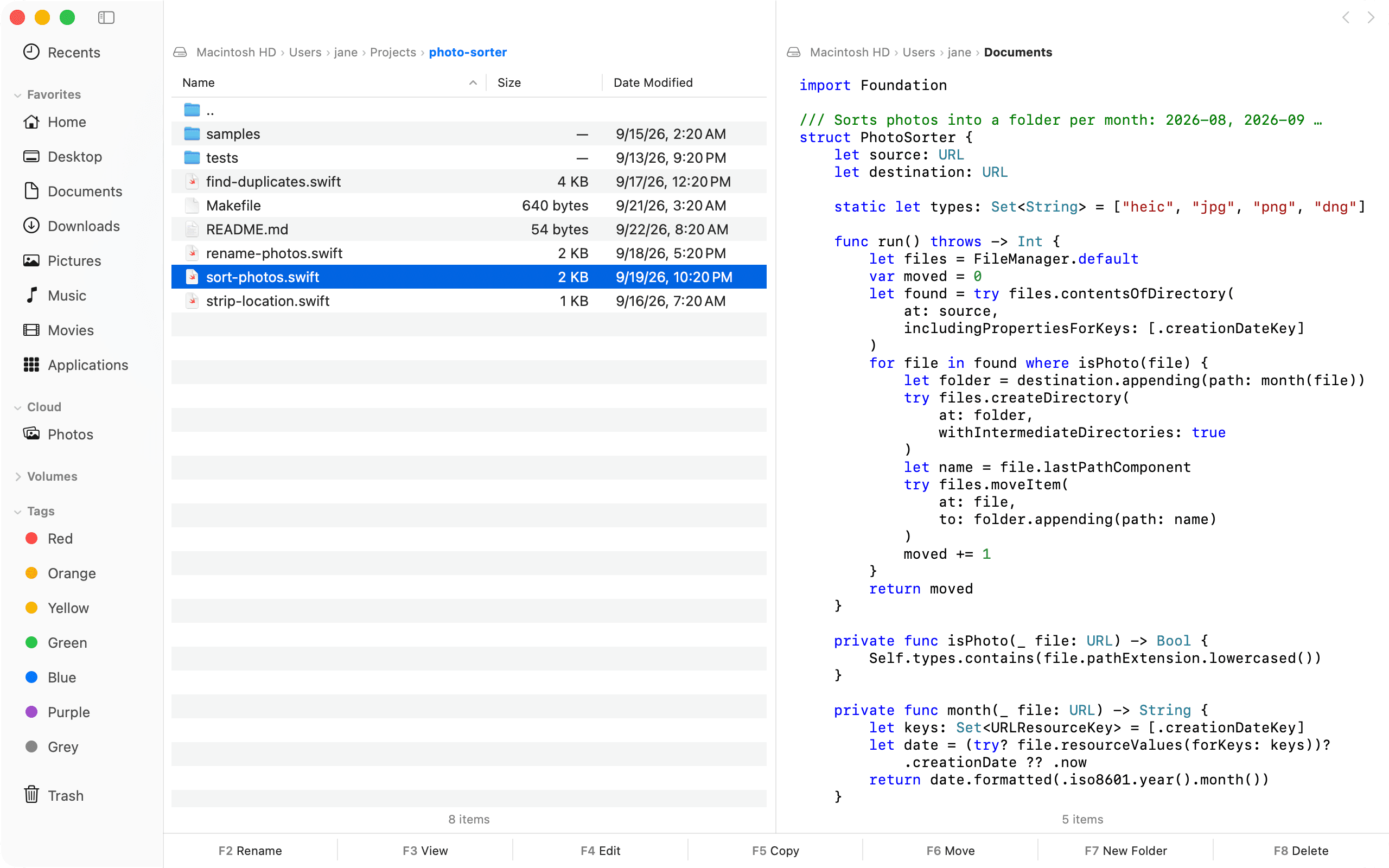Click the Music note icon
The width and height of the screenshot is (1389, 868).
pos(31,295)
